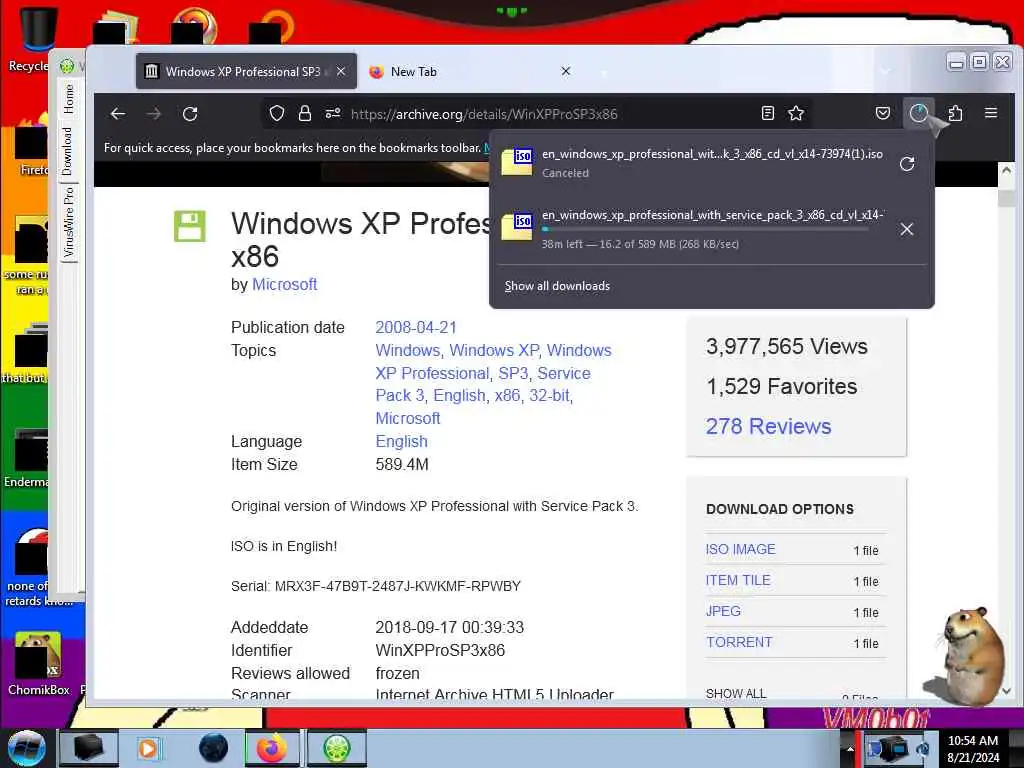Open the Microsoft author link
Image resolution: width=1024 pixels, height=768 pixels.
[285, 284]
